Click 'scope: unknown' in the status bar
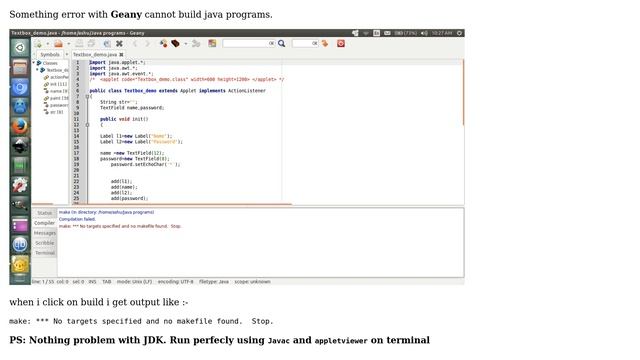Viewport: 640px width, 360px height. (252, 282)
